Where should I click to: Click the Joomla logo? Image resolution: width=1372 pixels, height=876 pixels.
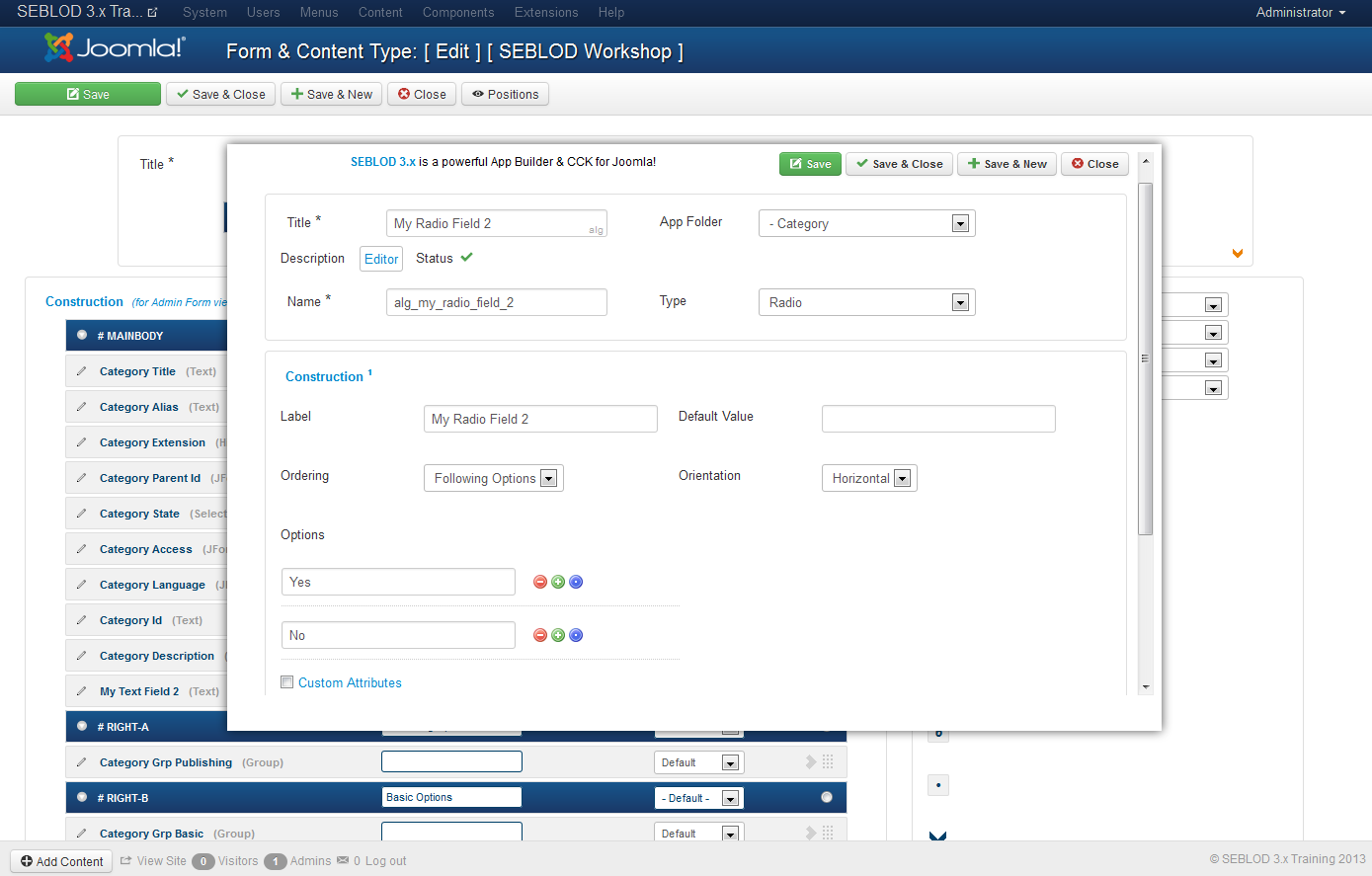pos(115,48)
